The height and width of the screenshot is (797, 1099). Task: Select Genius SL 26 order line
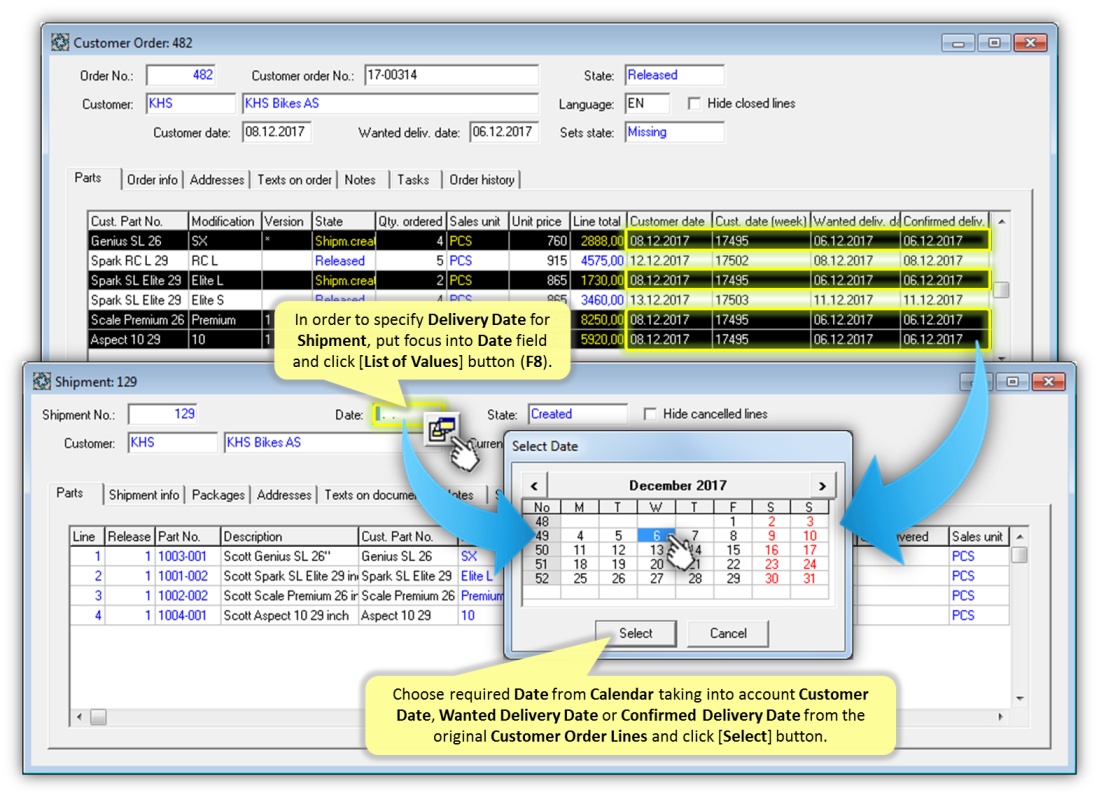click(x=538, y=241)
